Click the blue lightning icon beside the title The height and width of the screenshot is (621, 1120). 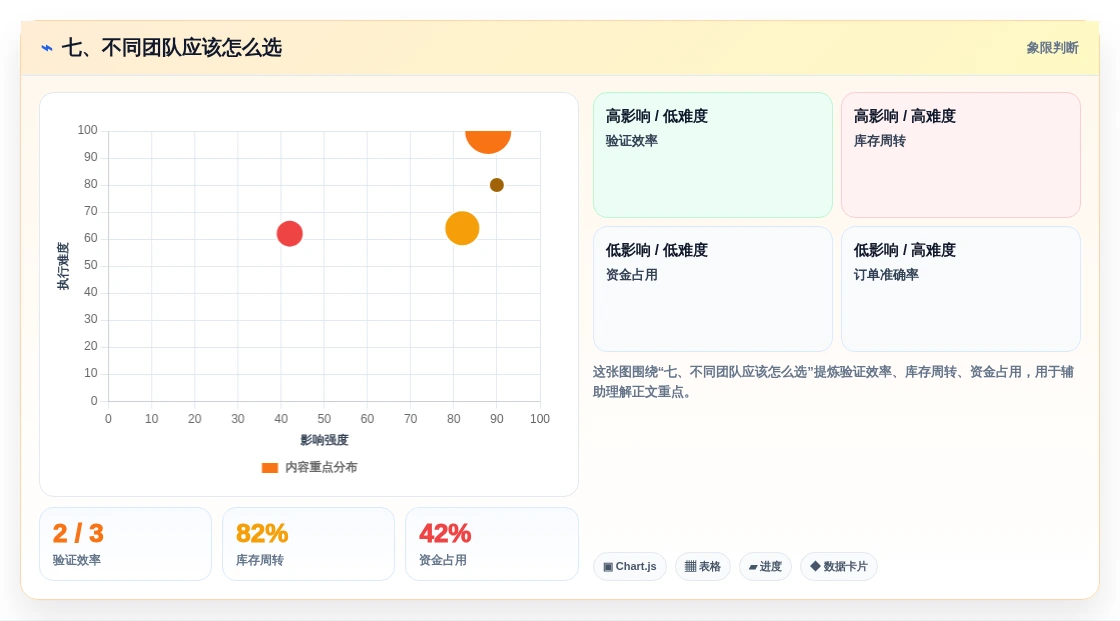[47, 48]
